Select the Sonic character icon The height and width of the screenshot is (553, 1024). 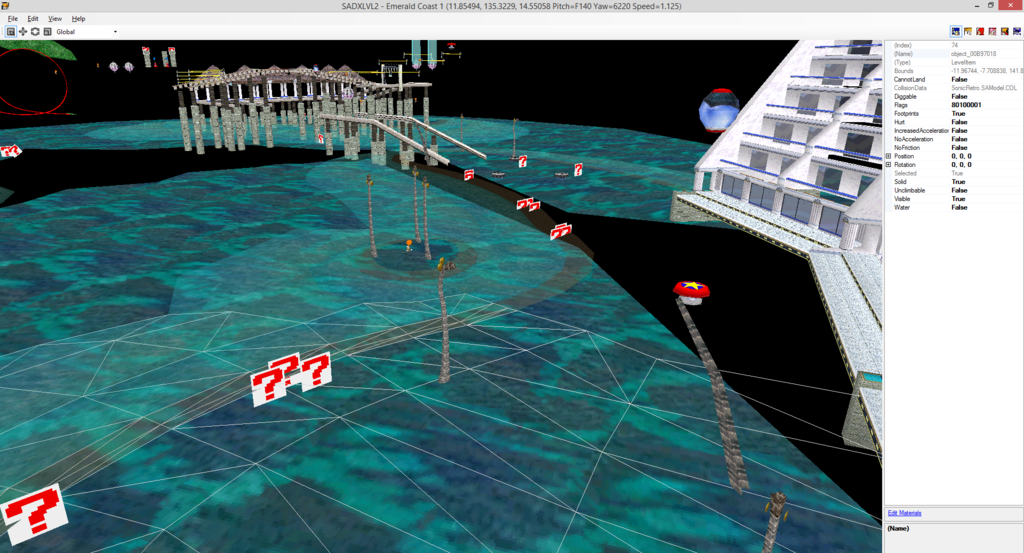click(956, 32)
